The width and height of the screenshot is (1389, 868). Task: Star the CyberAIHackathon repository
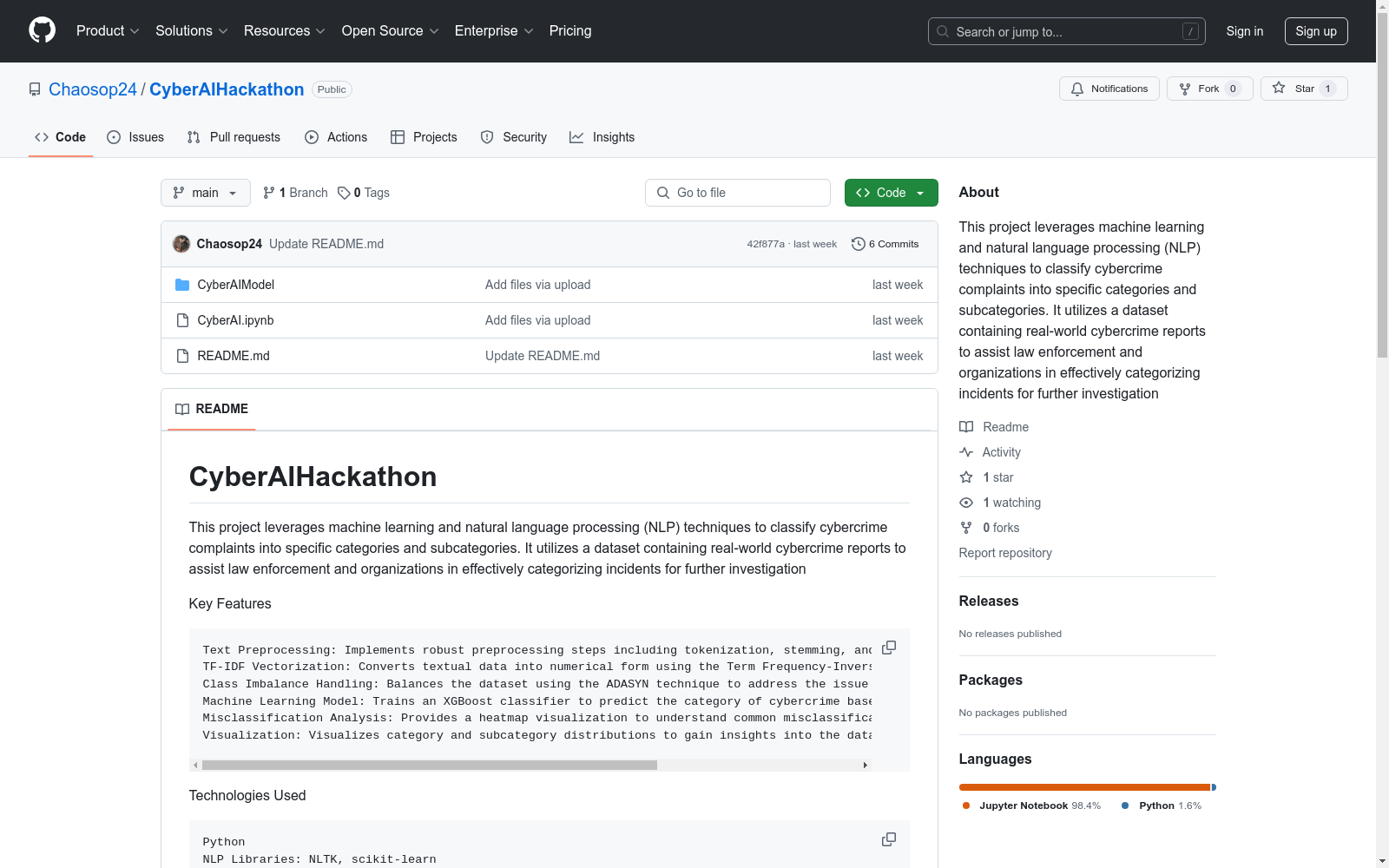1304,89
